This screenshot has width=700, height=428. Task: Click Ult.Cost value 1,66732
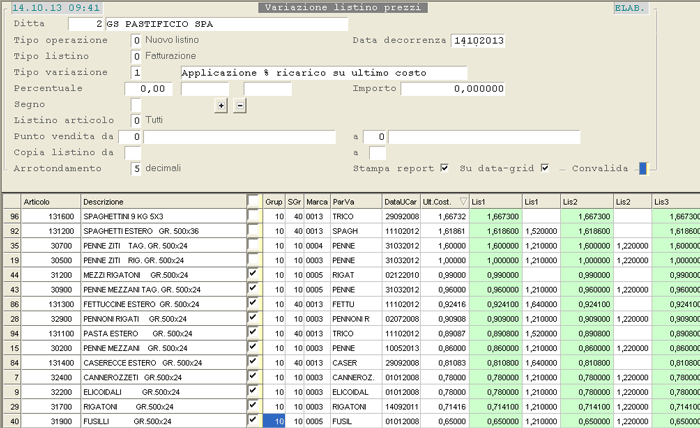pos(445,216)
